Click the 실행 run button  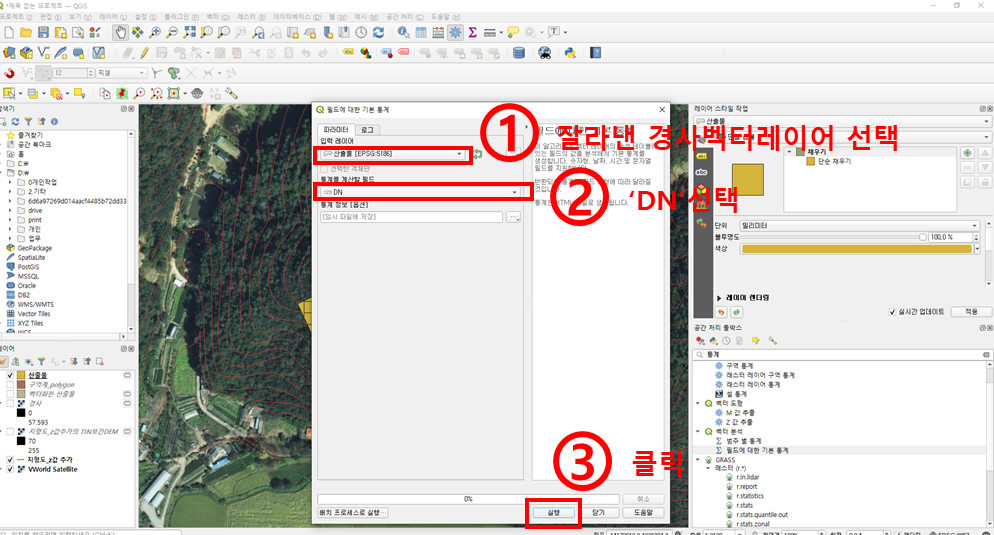[x=553, y=512]
